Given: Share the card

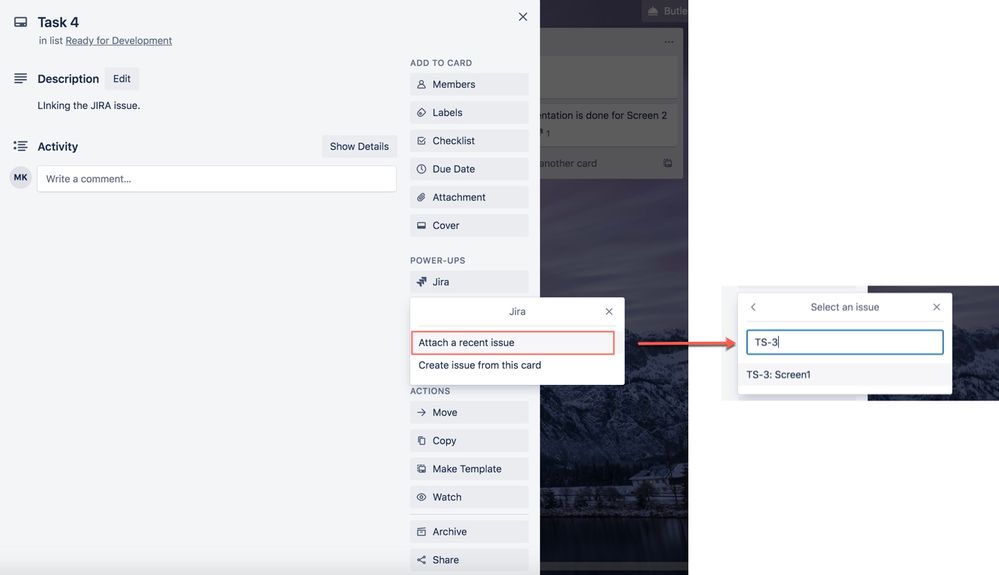Looking at the screenshot, I should tap(469, 560).
